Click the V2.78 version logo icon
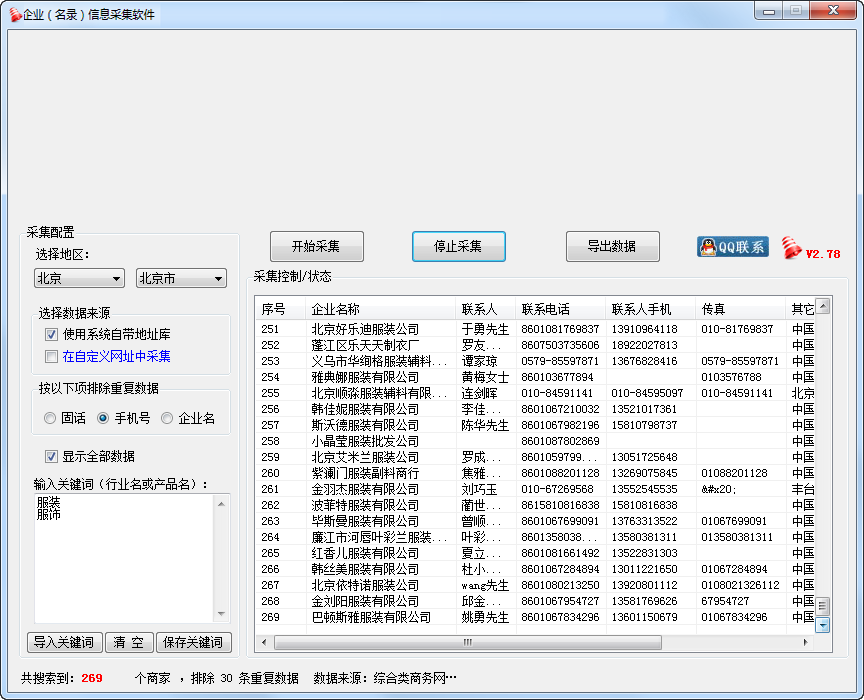Image resolution: width=864 pixels, height=700 pixels. click(x=811, y=248)
